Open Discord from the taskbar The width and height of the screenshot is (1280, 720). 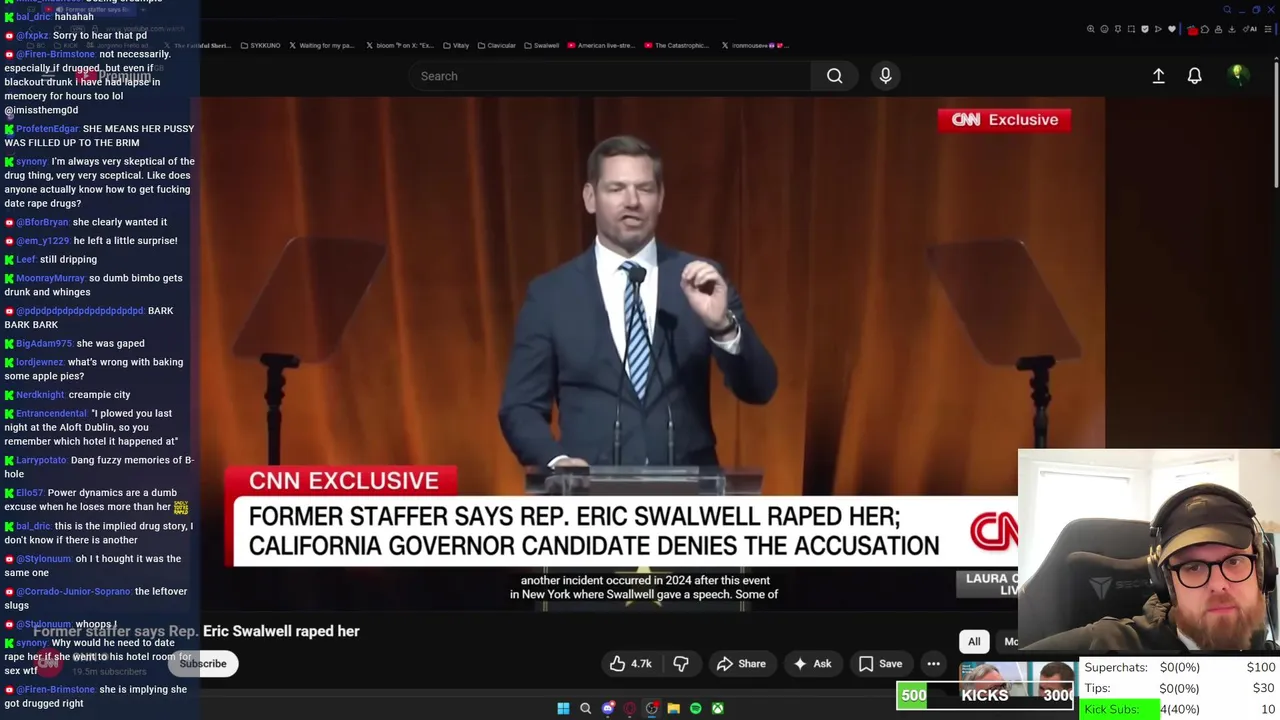(607, 708)
